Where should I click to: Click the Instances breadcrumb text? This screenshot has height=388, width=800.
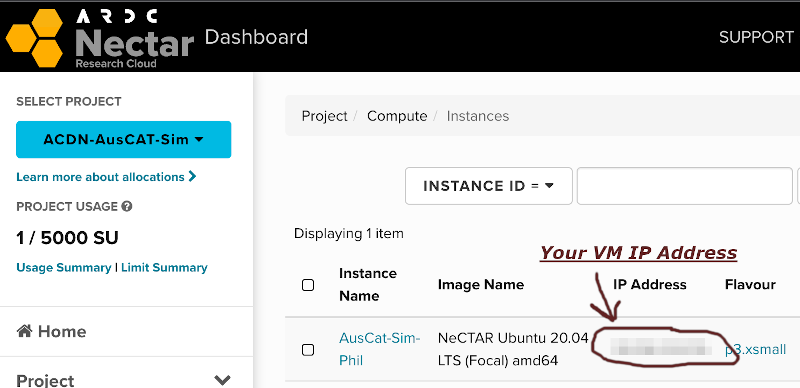pos(478,116)
